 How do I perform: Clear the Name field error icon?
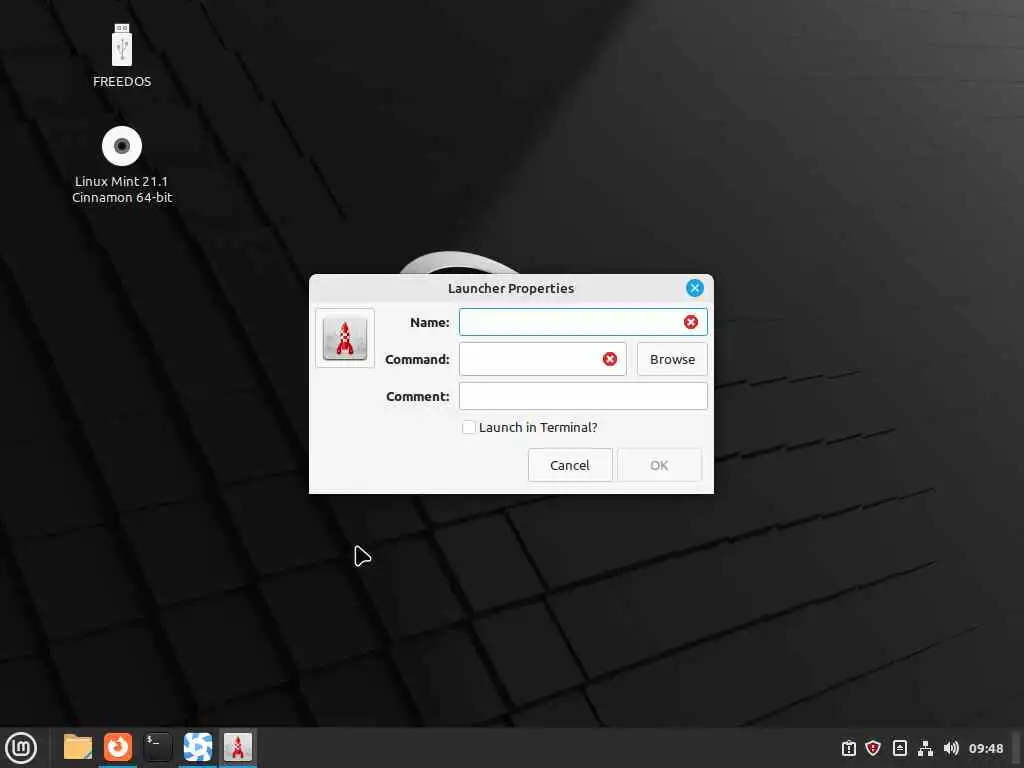point(690,322)
